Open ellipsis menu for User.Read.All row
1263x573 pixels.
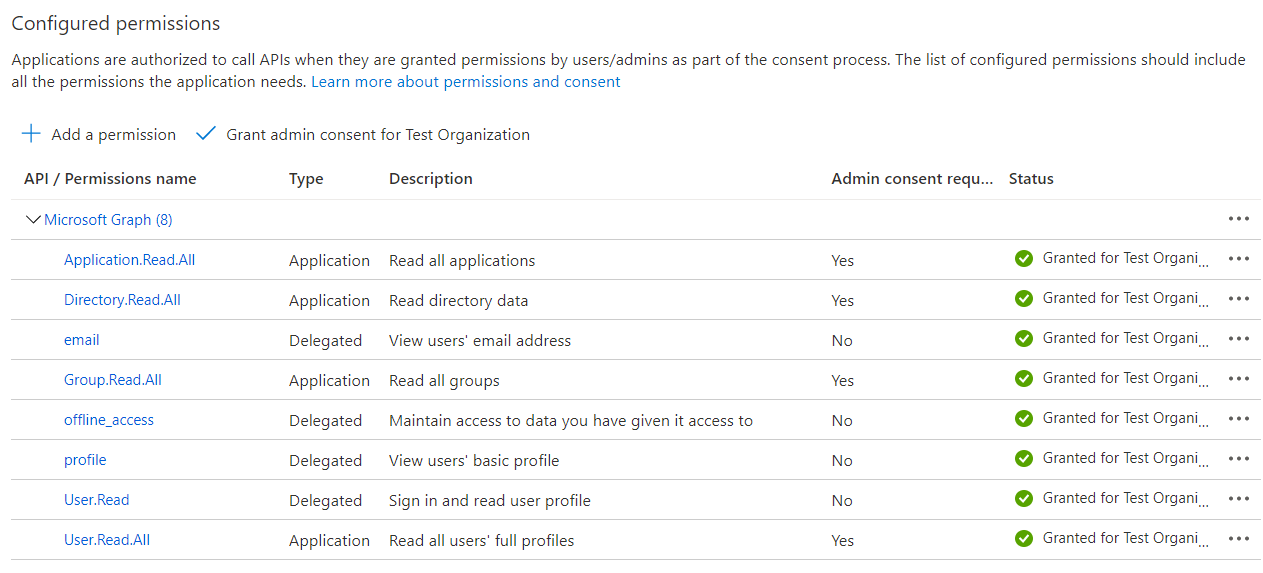coord(1239,539)
